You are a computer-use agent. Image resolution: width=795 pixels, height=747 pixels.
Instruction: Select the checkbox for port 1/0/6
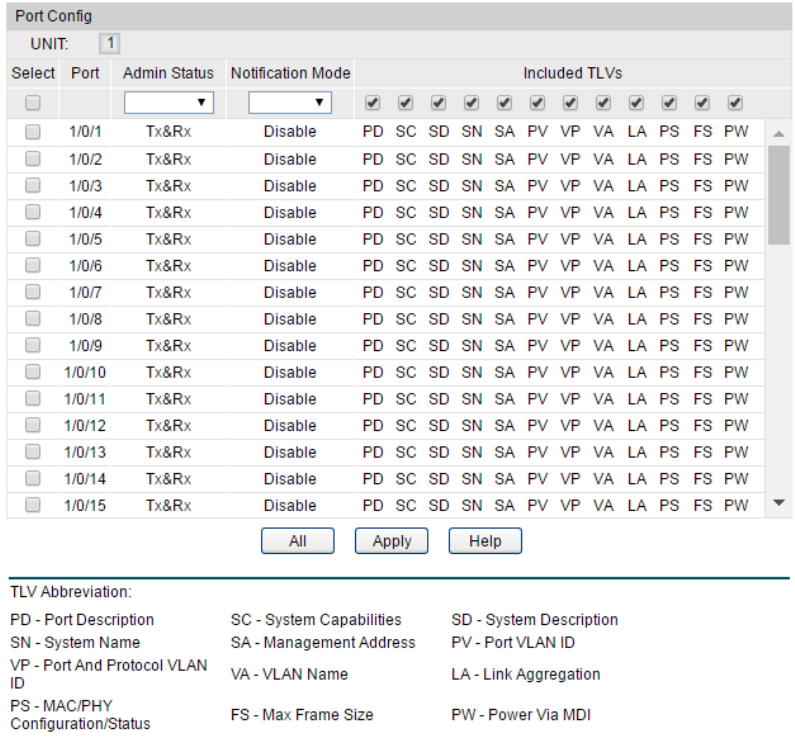33,265
